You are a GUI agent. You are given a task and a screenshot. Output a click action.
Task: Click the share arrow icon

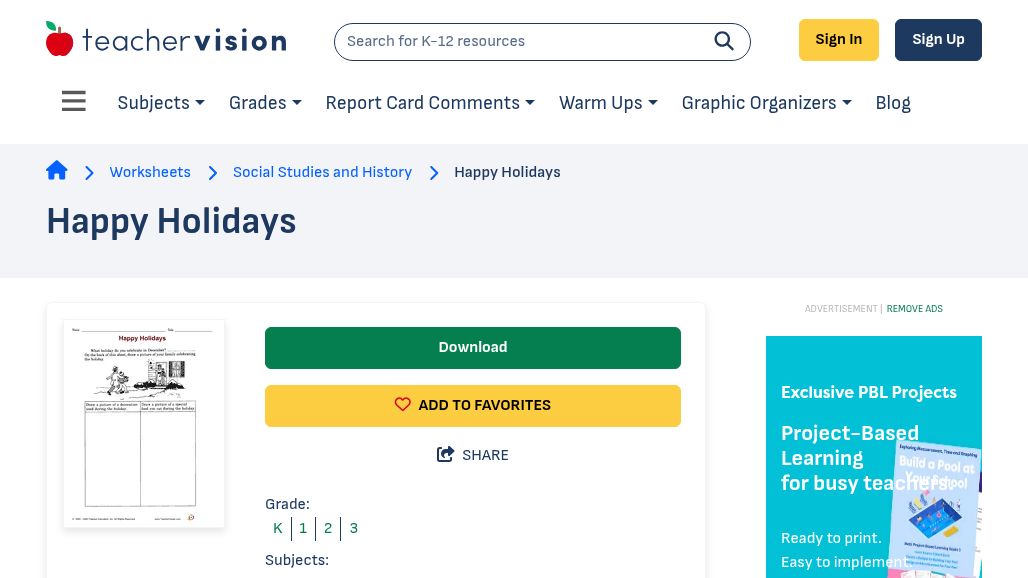pyautogui.click(x=446, y=455)
